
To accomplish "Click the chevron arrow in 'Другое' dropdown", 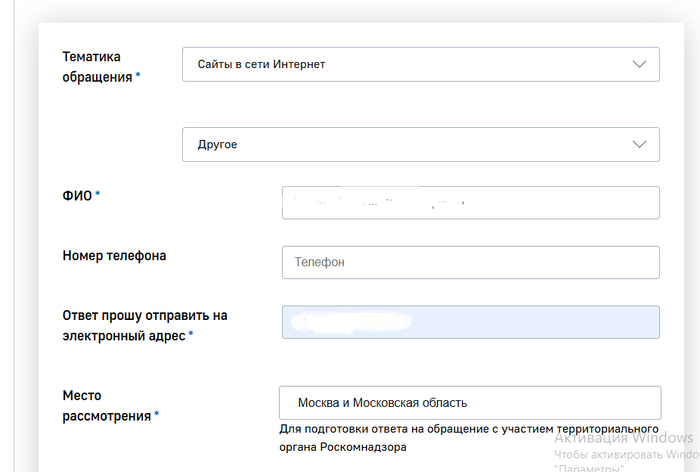I will coord(640,144).
